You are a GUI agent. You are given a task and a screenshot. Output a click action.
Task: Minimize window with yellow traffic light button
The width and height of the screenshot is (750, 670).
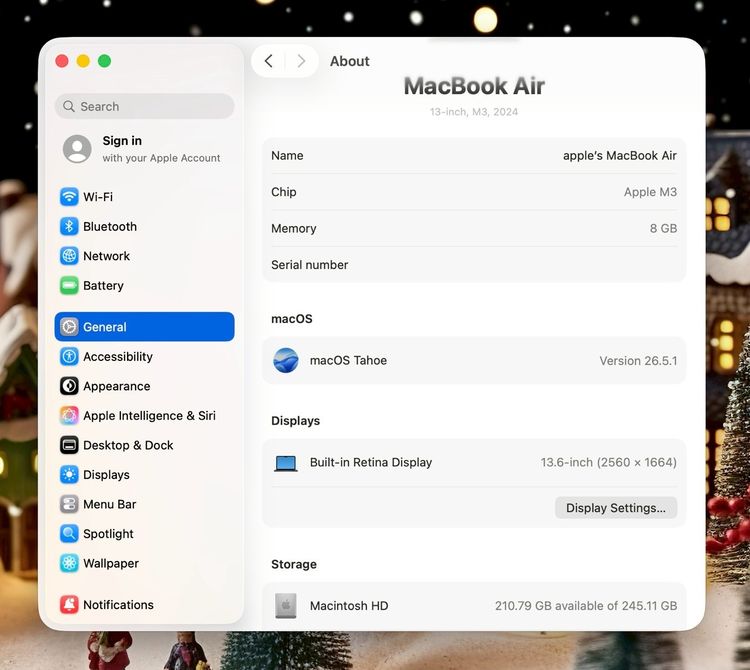83,61
